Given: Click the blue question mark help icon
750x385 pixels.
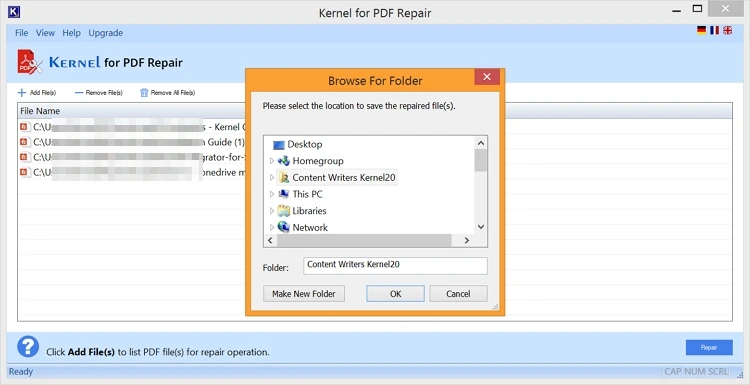Looking at the screenshot, I should tap(28, 347).
